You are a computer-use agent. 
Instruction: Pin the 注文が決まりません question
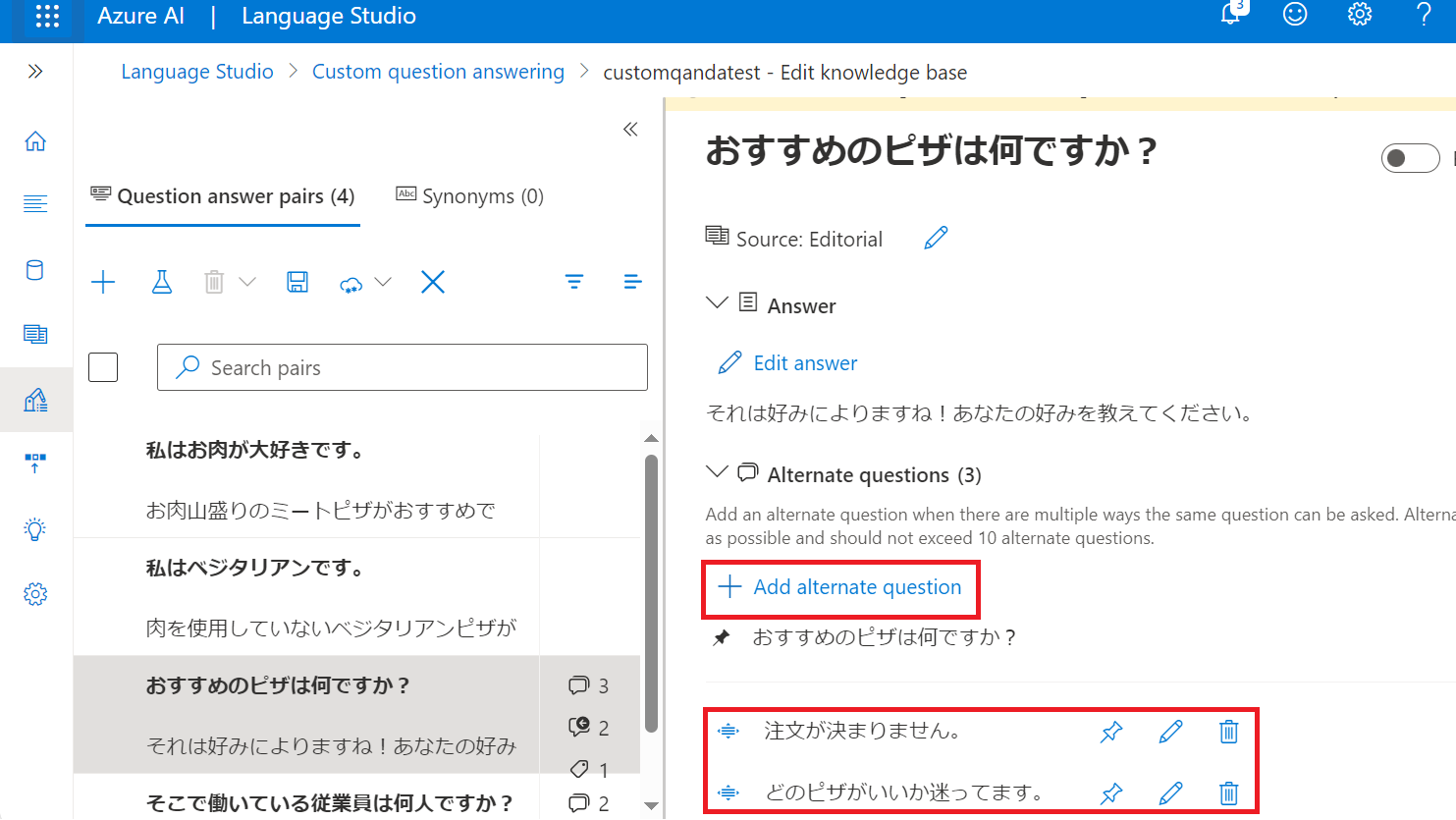(1110, 732)
